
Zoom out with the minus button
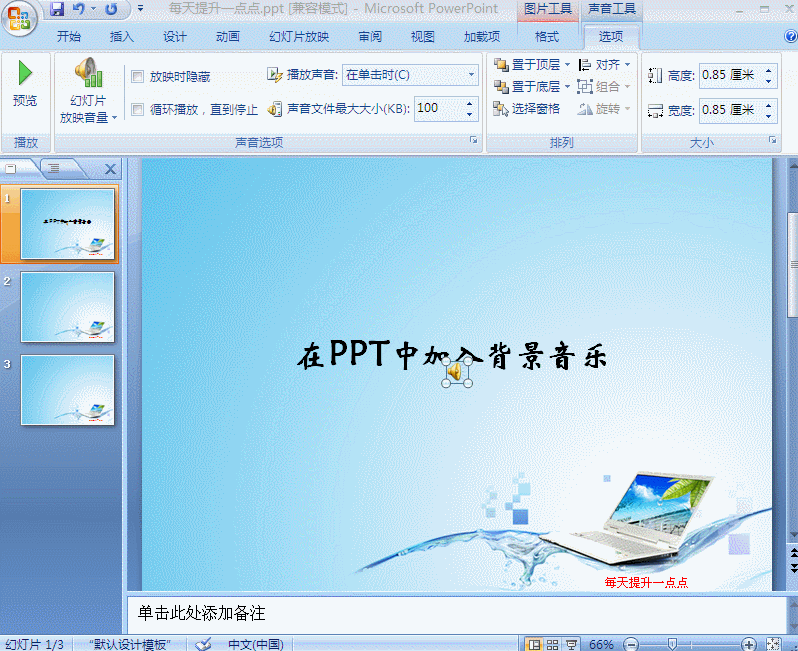(631, 644)
